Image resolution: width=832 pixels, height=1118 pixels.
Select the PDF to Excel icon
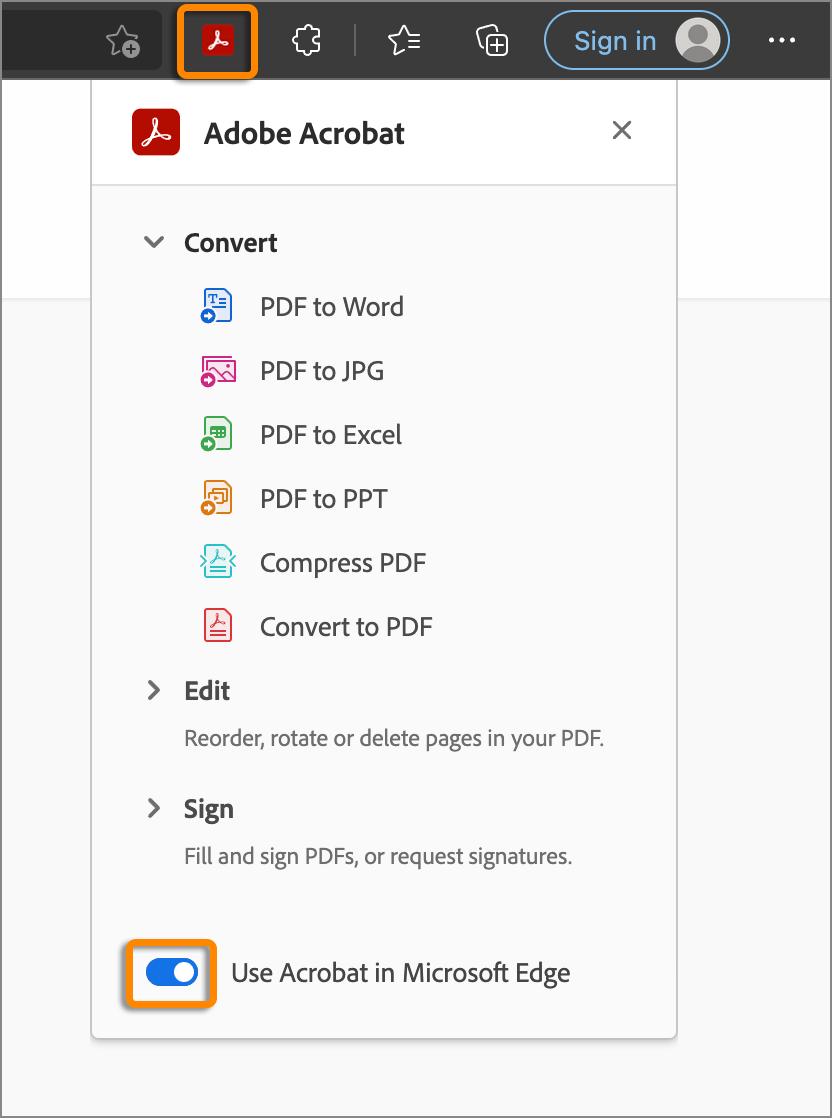pos(217,434)
